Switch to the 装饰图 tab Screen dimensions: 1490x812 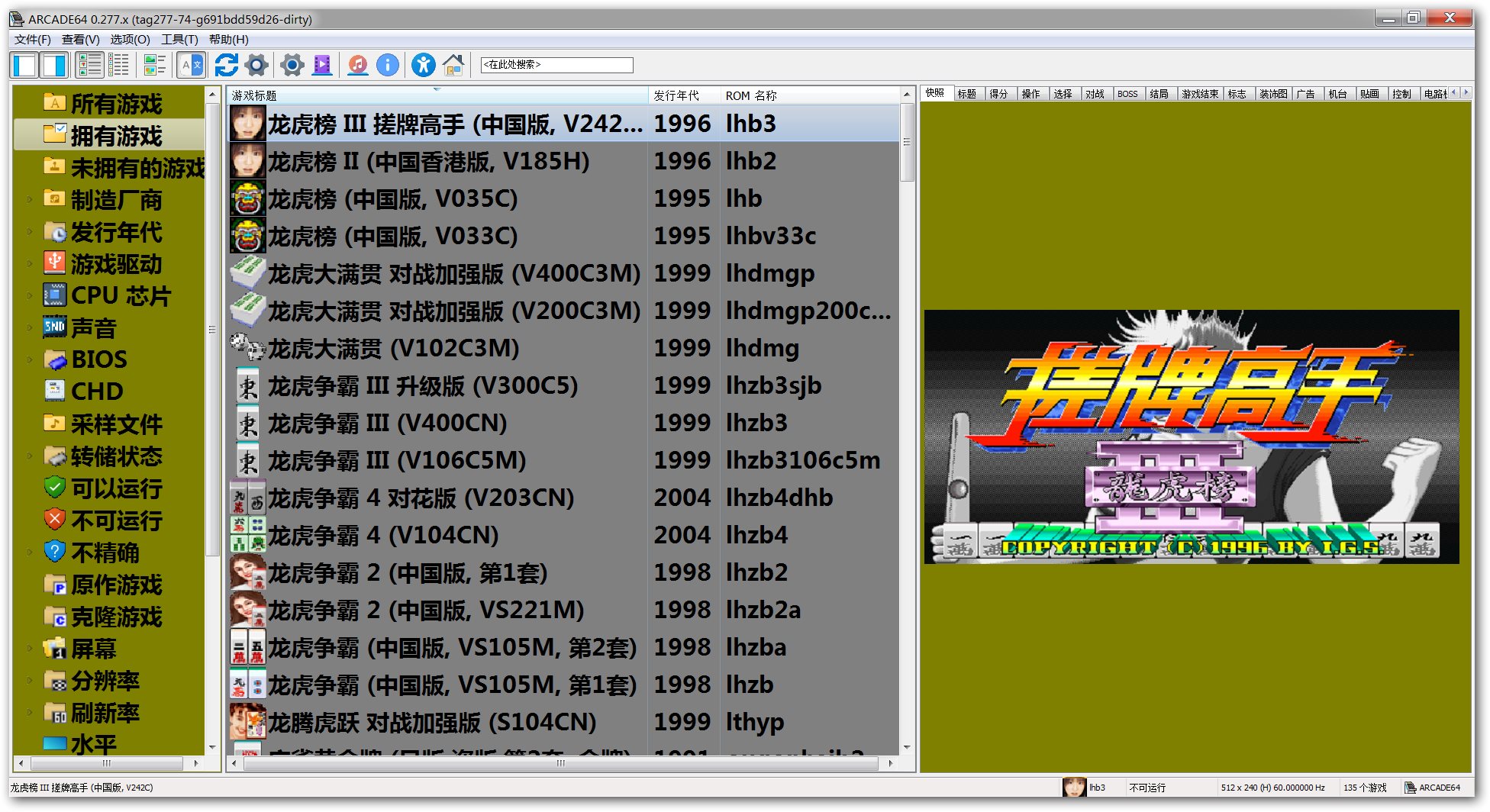pos(1273,94)
